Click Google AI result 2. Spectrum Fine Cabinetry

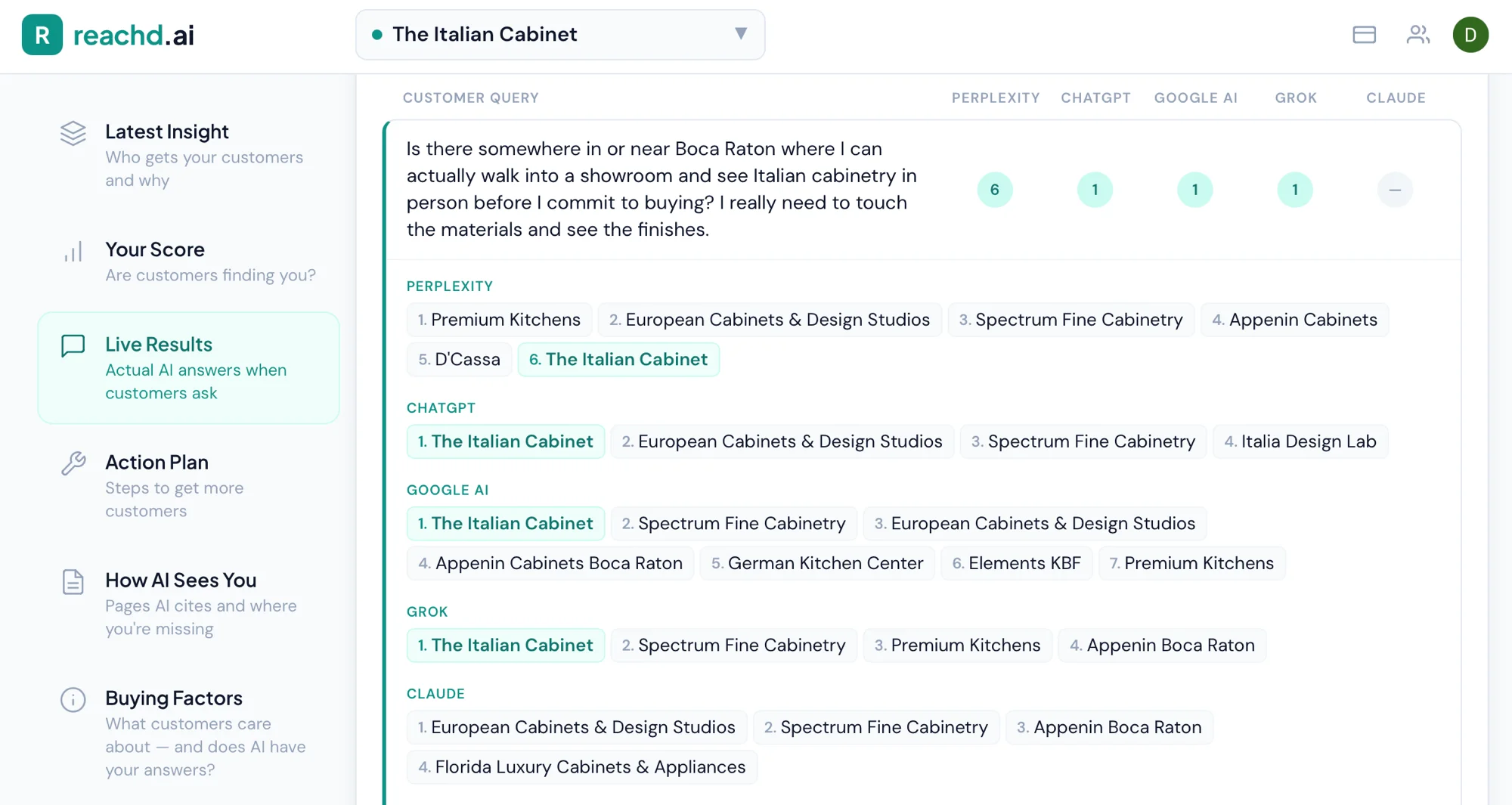734,524
